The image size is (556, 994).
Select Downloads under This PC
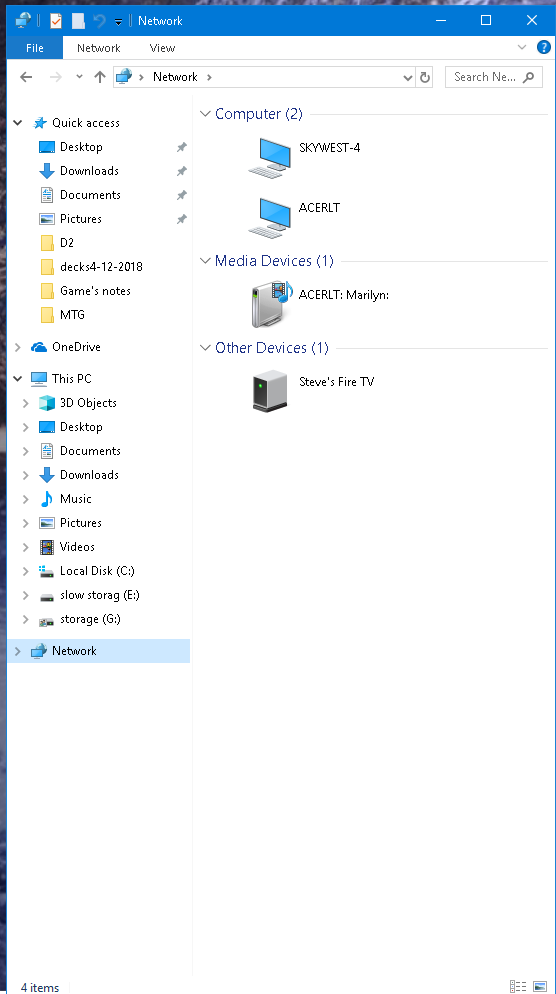(x=89, y=475)
